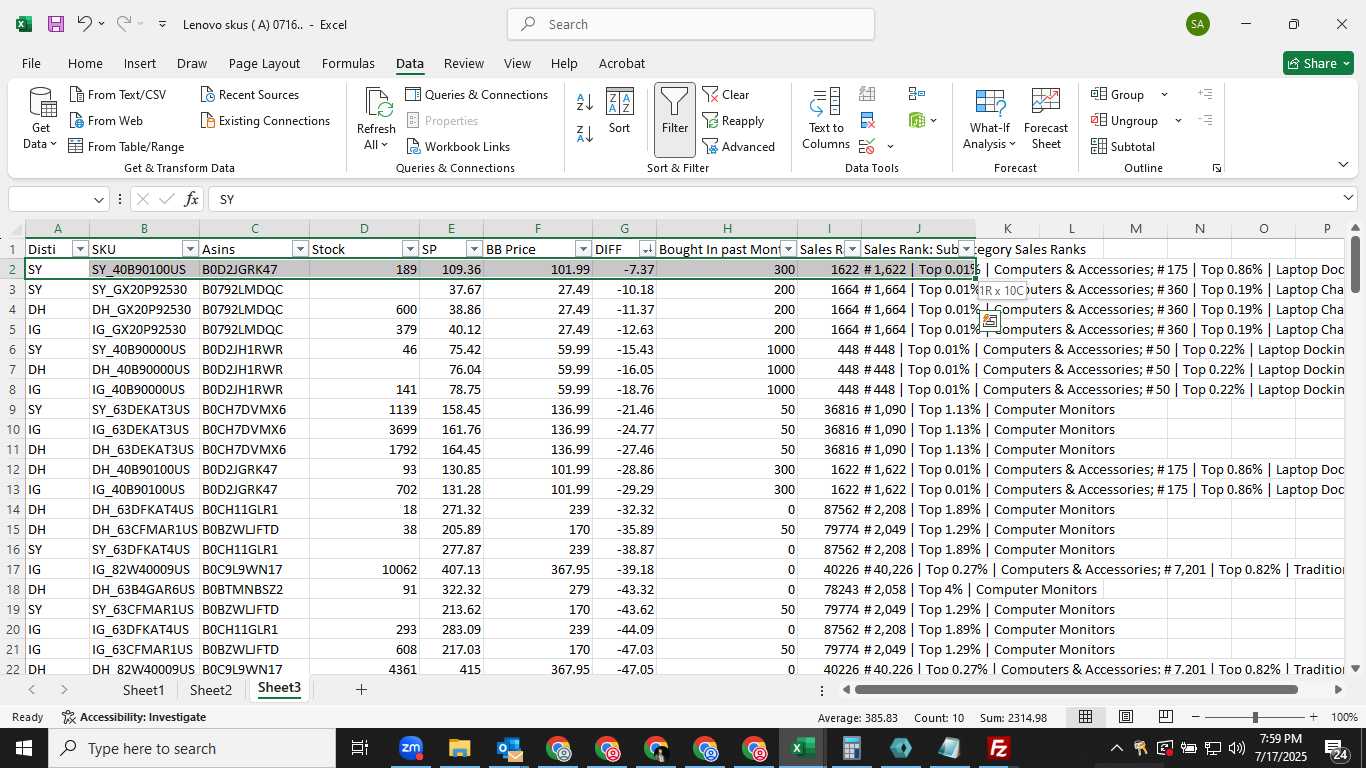Import data From Web
Screen dimensions: 1366x768
tap(106, 121)
